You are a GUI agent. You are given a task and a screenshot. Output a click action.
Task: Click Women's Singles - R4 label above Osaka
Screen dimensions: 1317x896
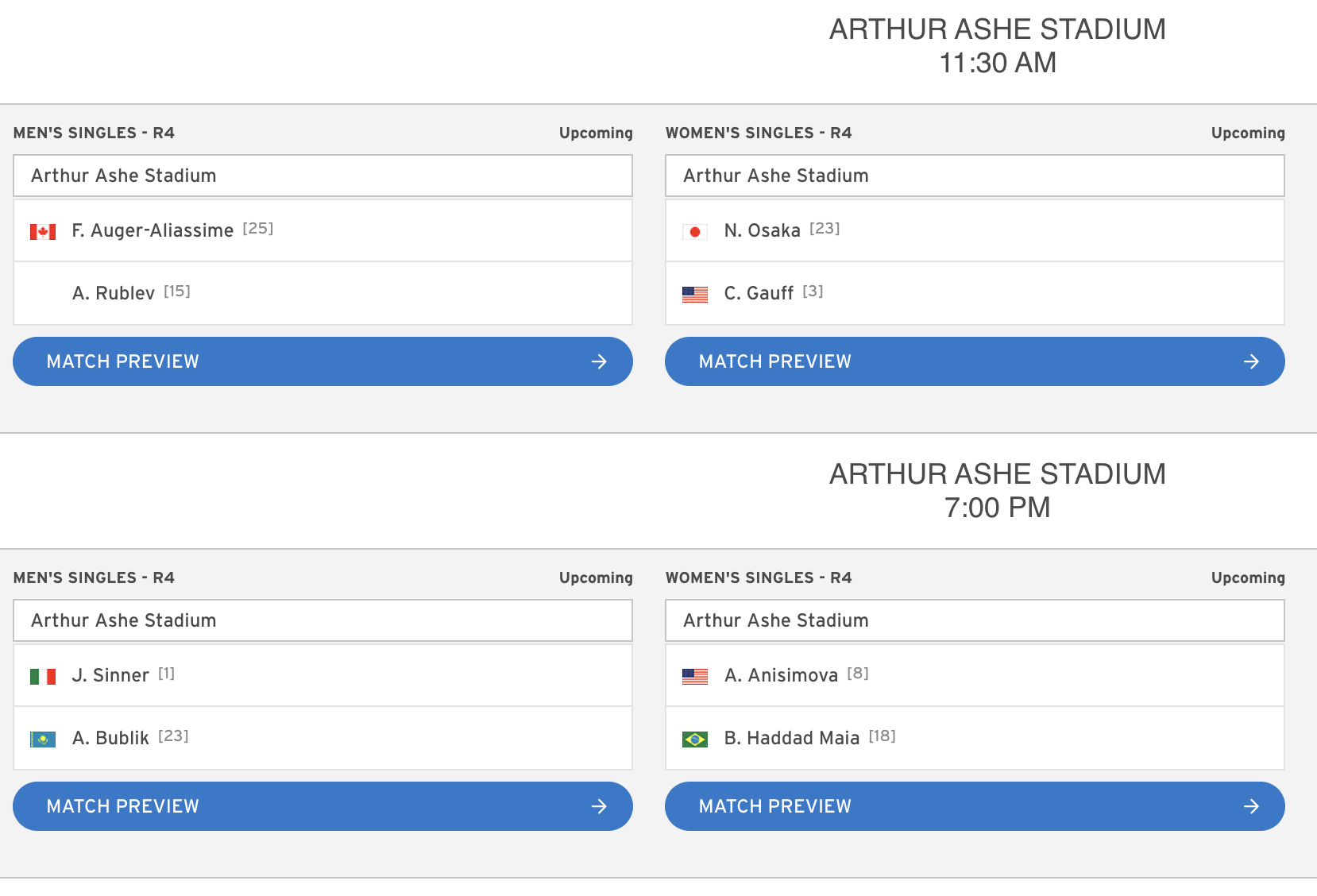[759, 133]
